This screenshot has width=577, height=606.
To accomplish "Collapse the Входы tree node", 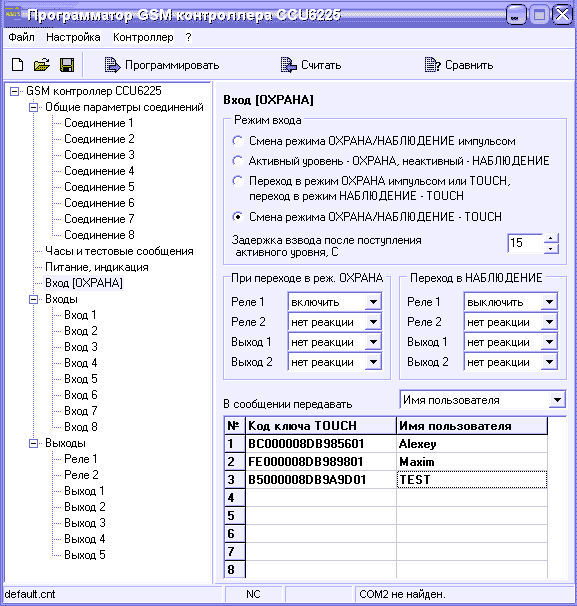I will [34, 300].
